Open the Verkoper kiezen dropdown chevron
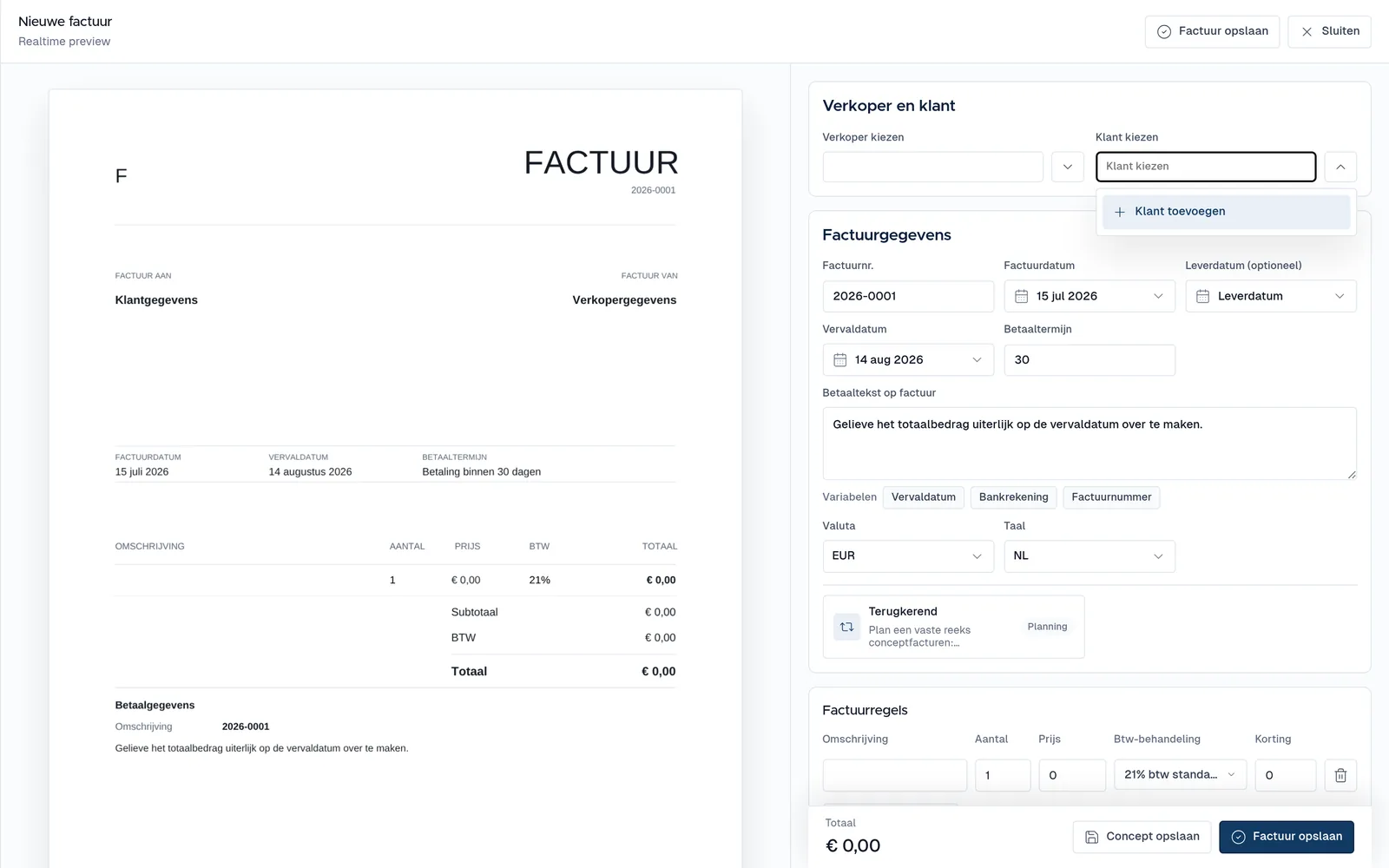Image resolution: width=1389 pixels, height=868 pixels. (1068, 167)
